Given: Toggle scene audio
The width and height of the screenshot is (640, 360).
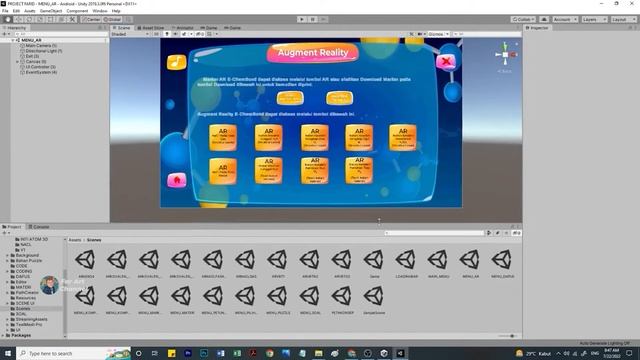Looking at the screenshot, I should (175, 34).
